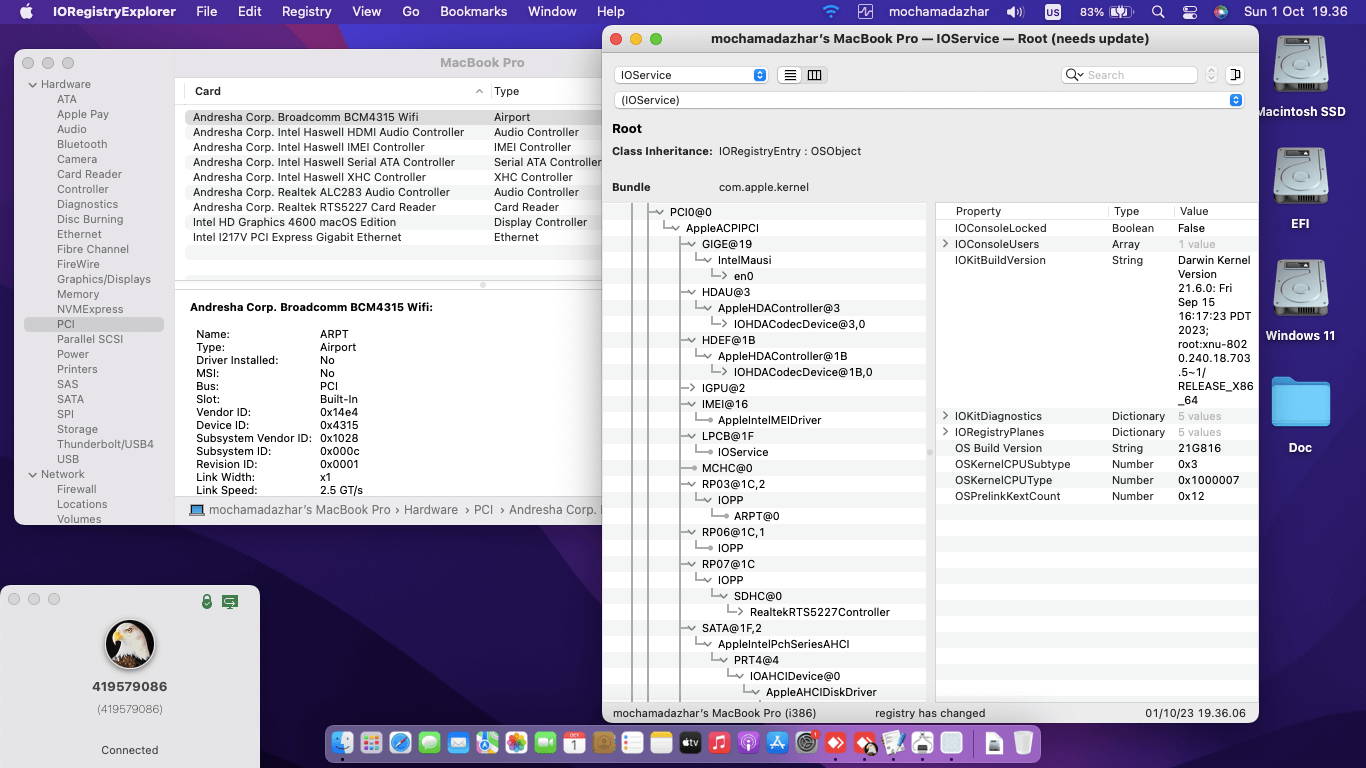Toggle the inspector sidebar panel icon
Image resolution: width=1366 pixels, height=768 pixels.
pyautogui.click(x=1235, y=75)
